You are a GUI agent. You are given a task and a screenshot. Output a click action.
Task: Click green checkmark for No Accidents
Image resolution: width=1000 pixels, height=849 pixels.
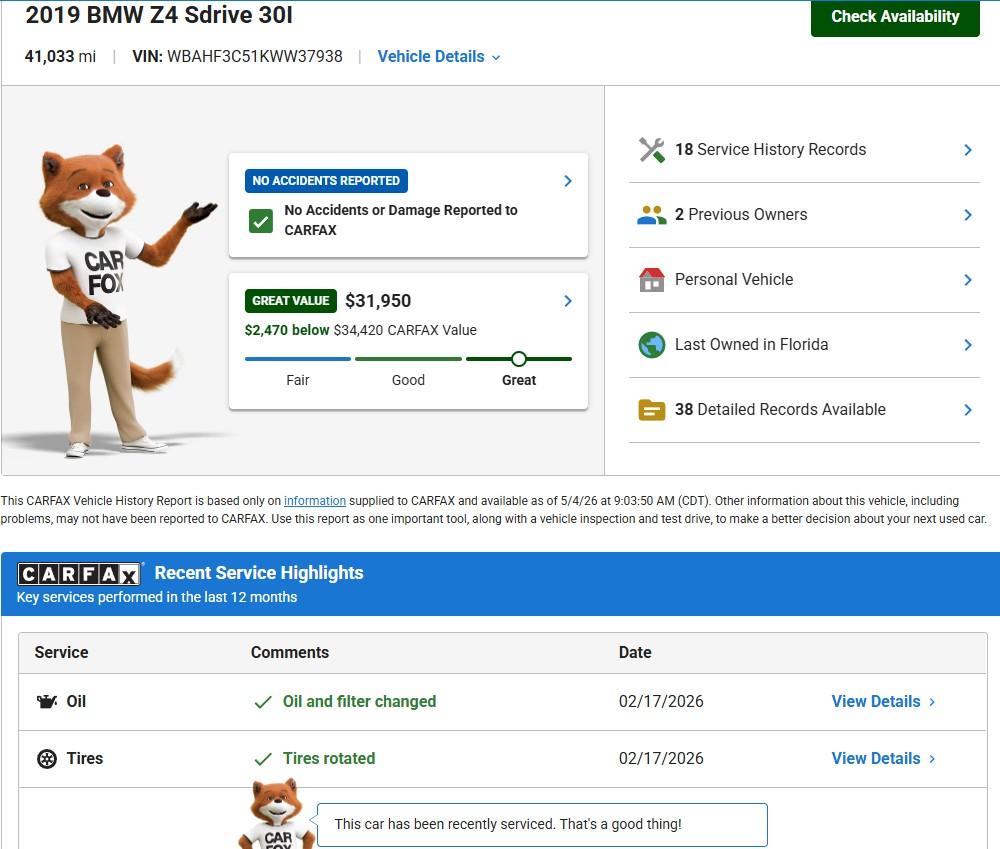point(261,221)
